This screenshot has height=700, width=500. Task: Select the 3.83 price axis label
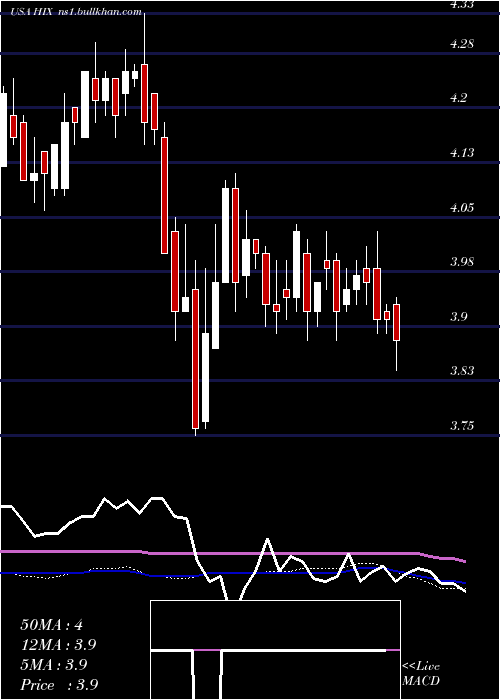[x=462, y=371]
